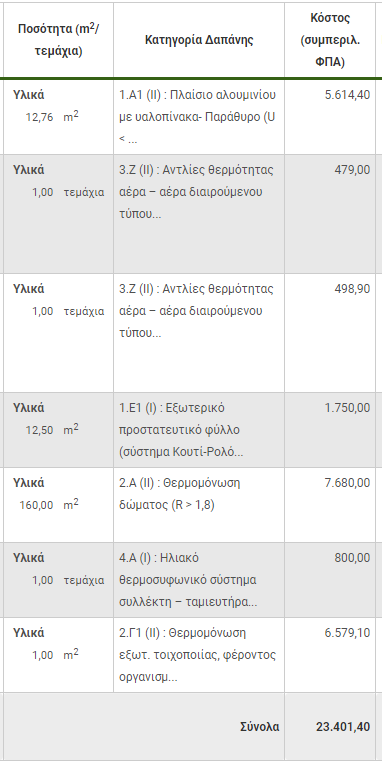Click the 5.614,40 cost cell
The width and height of the screenshot is (382, 765).
pyautogui.click(x=347, y=95)
